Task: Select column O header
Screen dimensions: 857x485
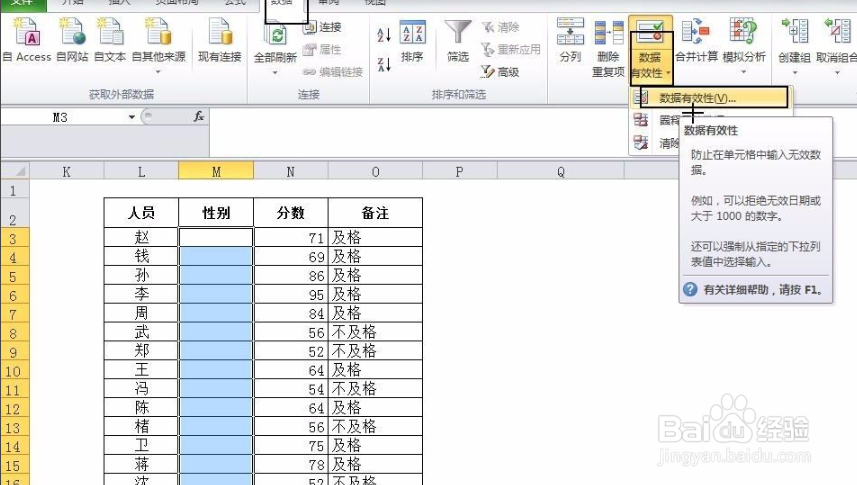Action: pos(375,172)
